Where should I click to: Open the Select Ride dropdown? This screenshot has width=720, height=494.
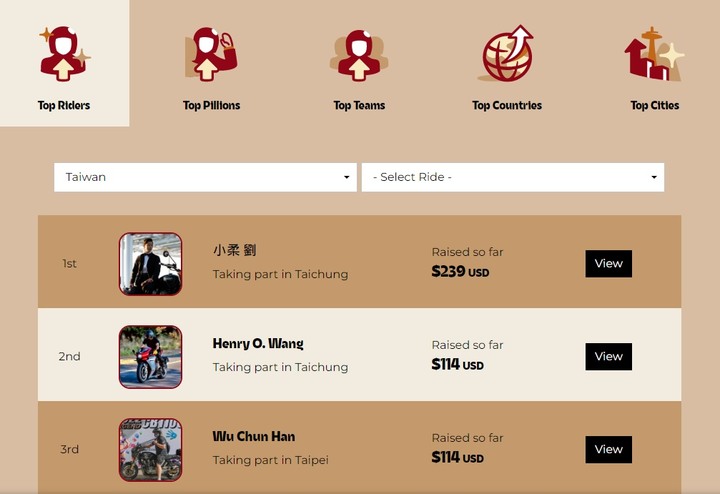[513, 177]
